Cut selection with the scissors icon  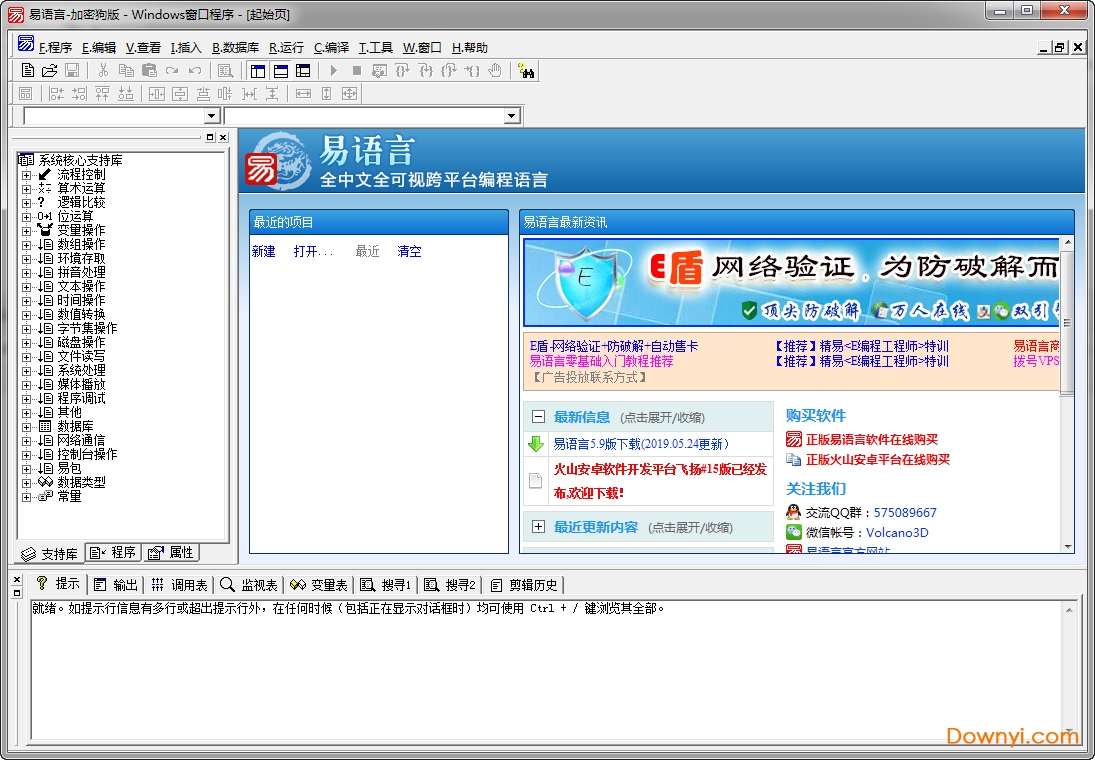click(x=103, y=70)
